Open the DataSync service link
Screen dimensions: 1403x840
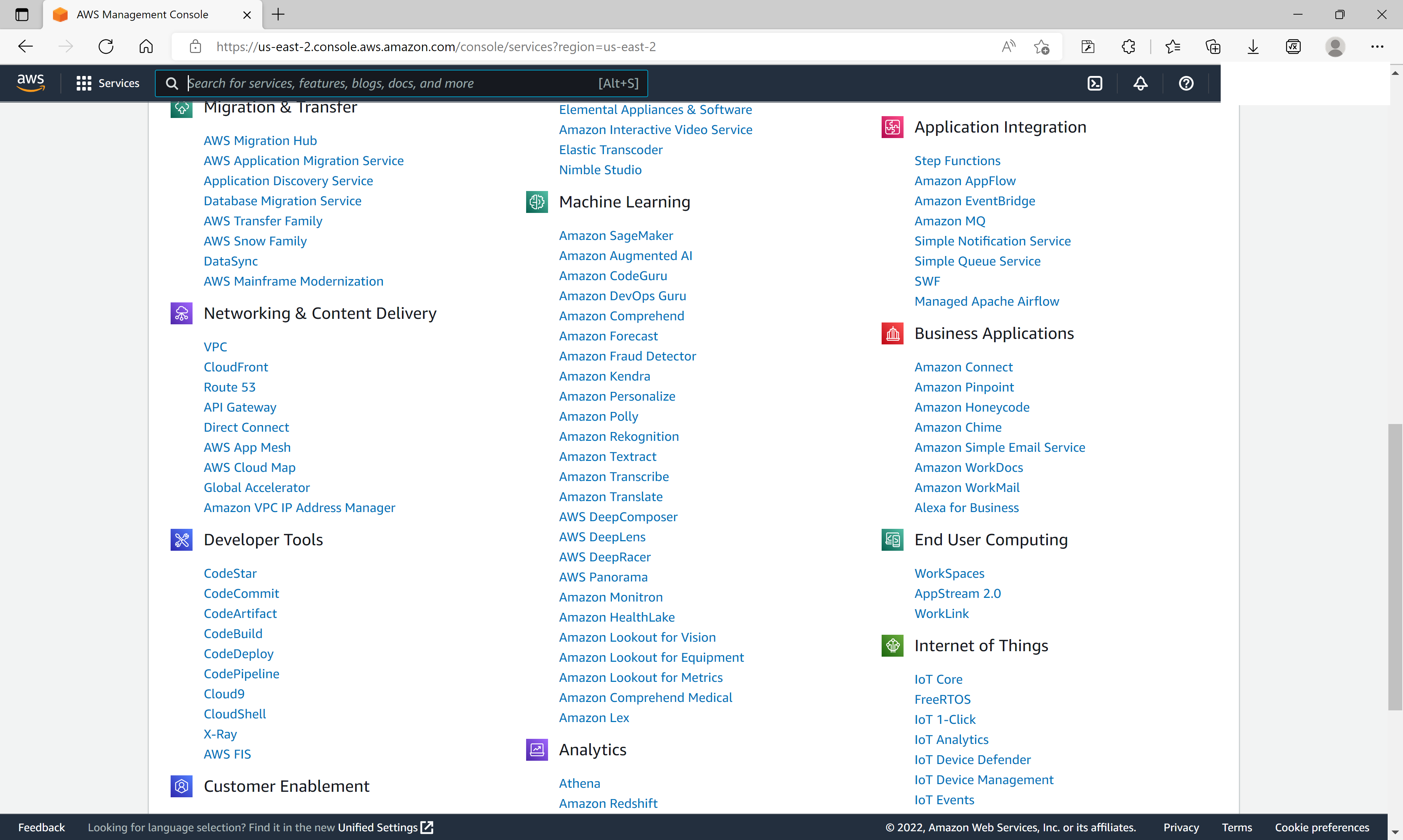(x=231, y=261)
